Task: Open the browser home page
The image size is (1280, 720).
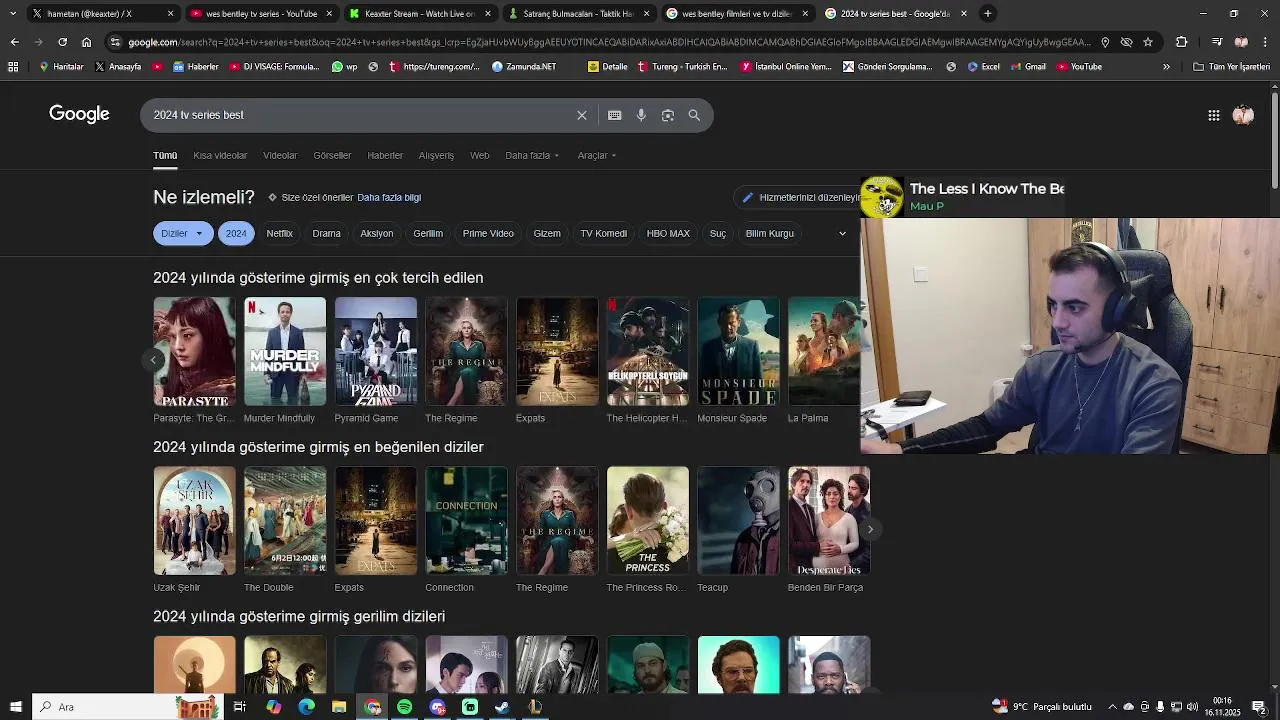Action: tap(86, 42)
